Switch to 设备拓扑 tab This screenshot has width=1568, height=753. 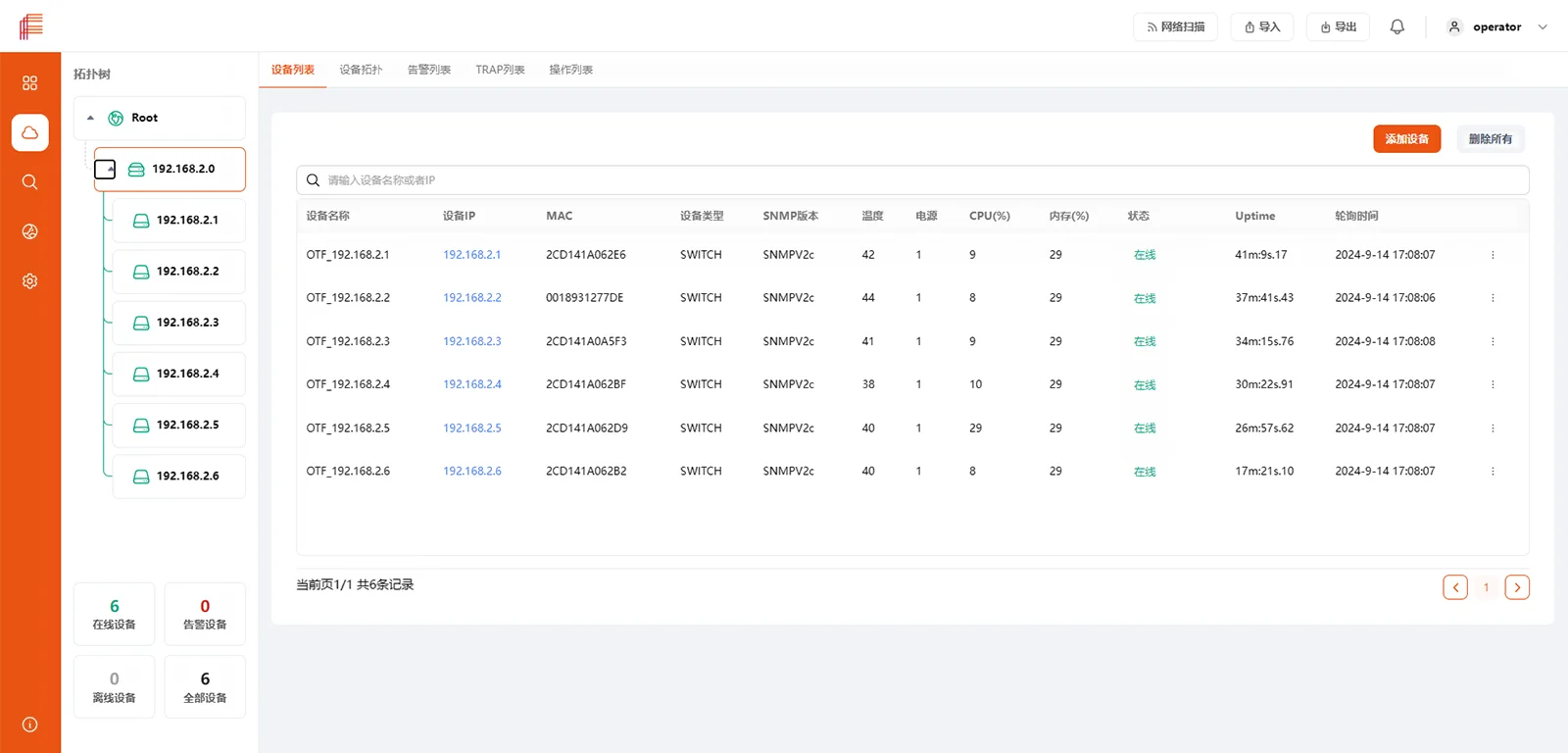click(x=361, y=70)
